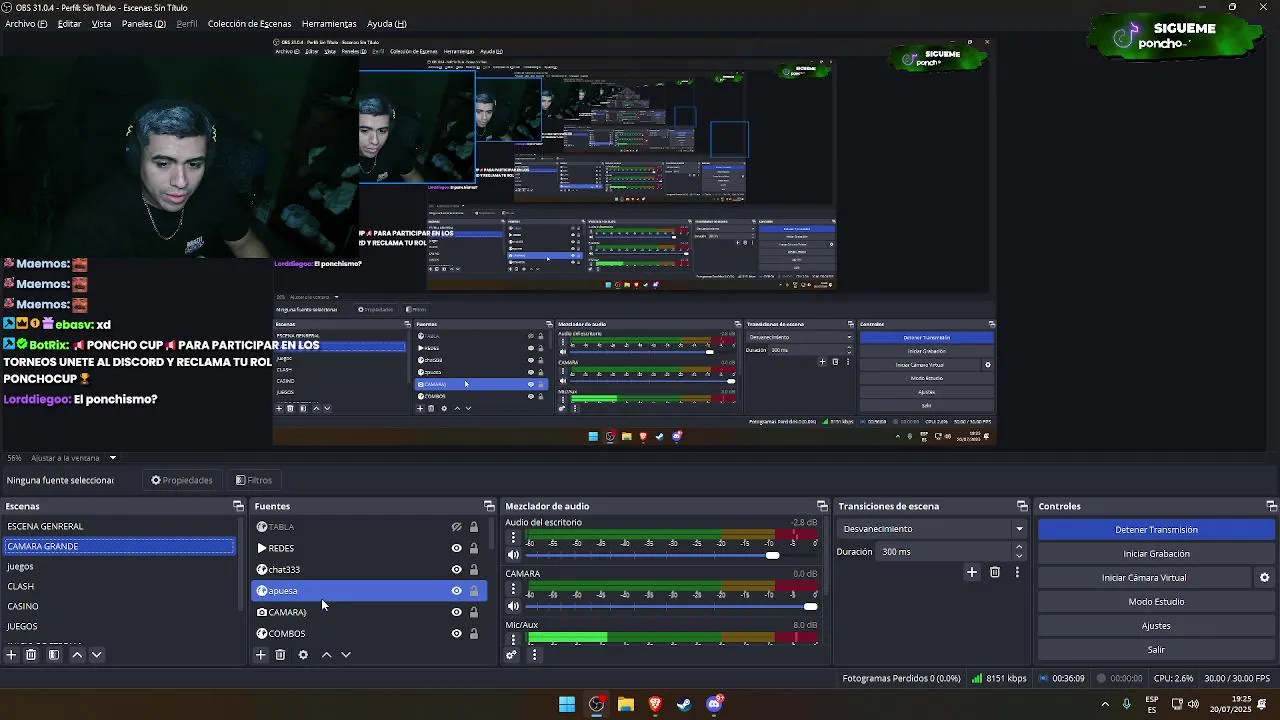Open scene filters icon in Escenas toolbar

[x=54, y=655]
